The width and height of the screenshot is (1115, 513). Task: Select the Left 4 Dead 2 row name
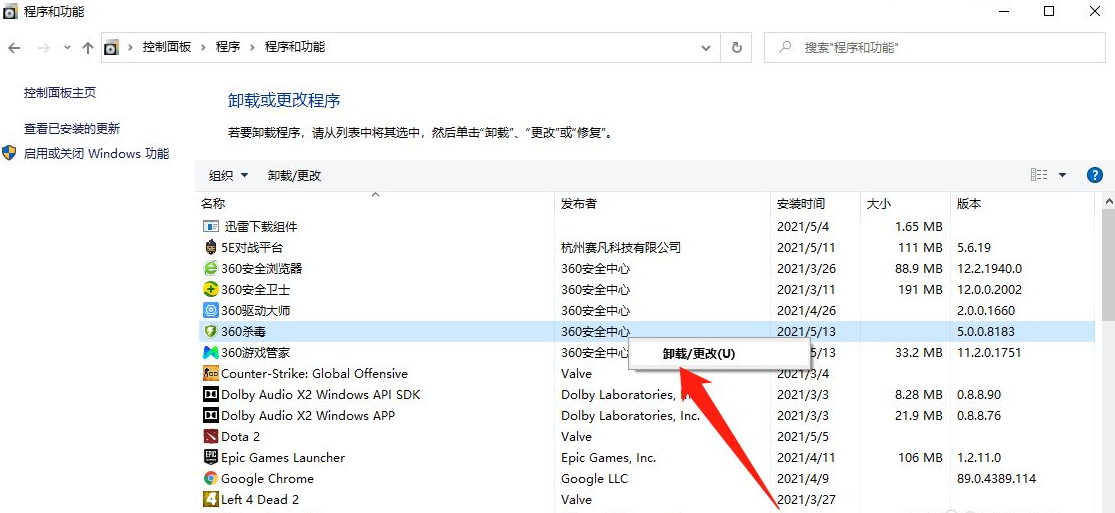point(260,499)
